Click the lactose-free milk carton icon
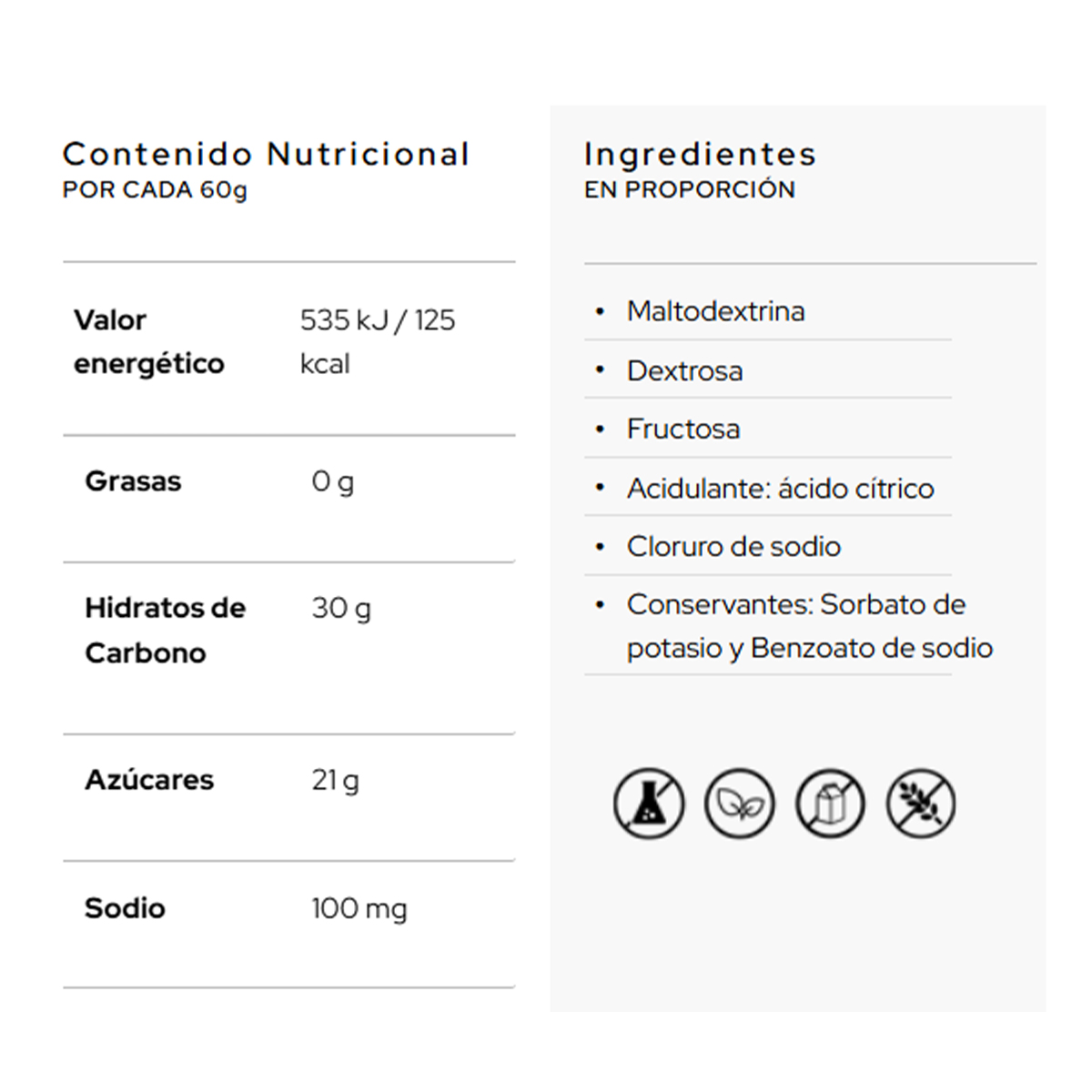Screen dimensions: 1092x1092 pyautogui.click(x=830, y=804)
